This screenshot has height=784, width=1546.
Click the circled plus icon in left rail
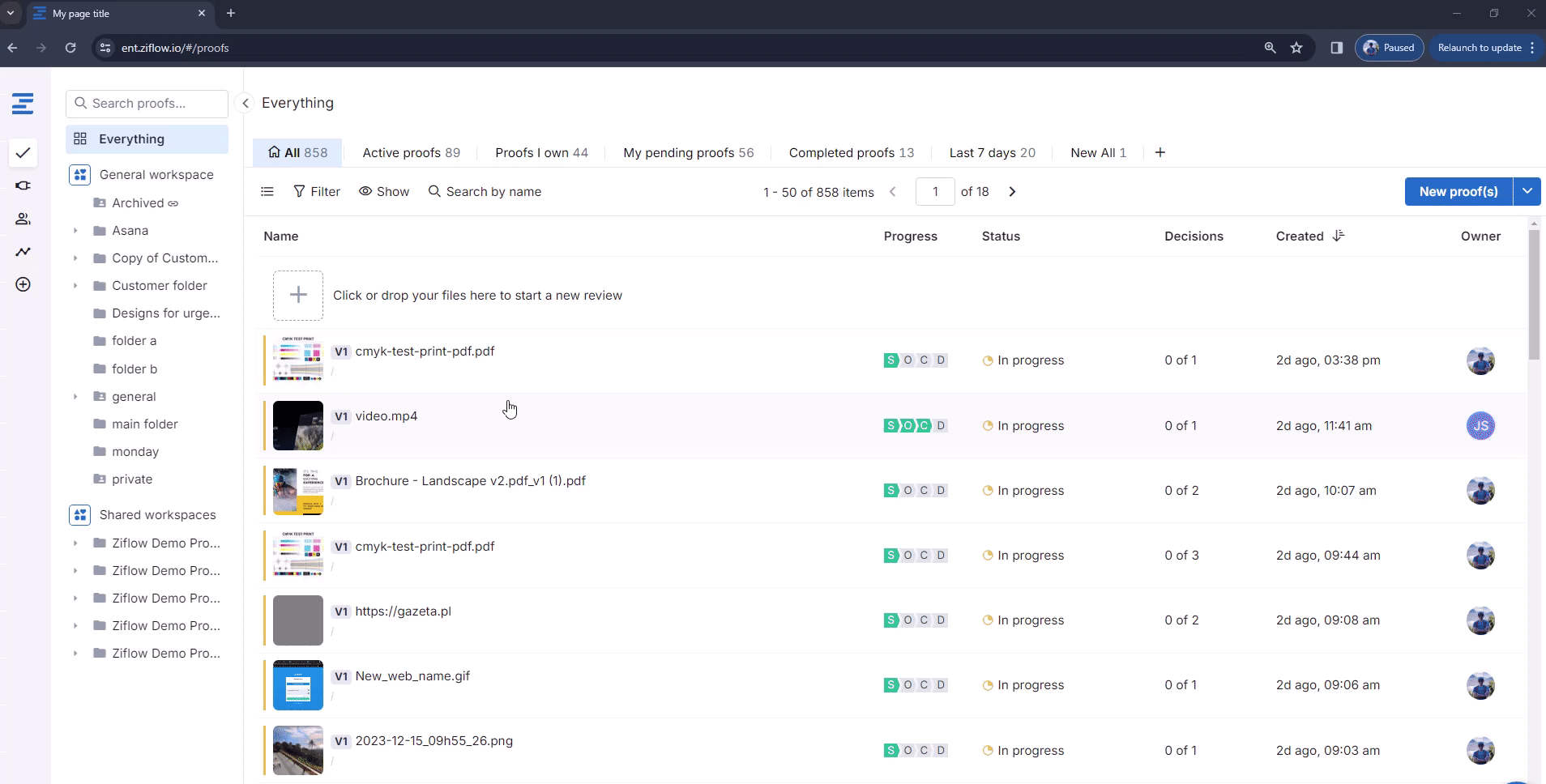pos(23,284)
